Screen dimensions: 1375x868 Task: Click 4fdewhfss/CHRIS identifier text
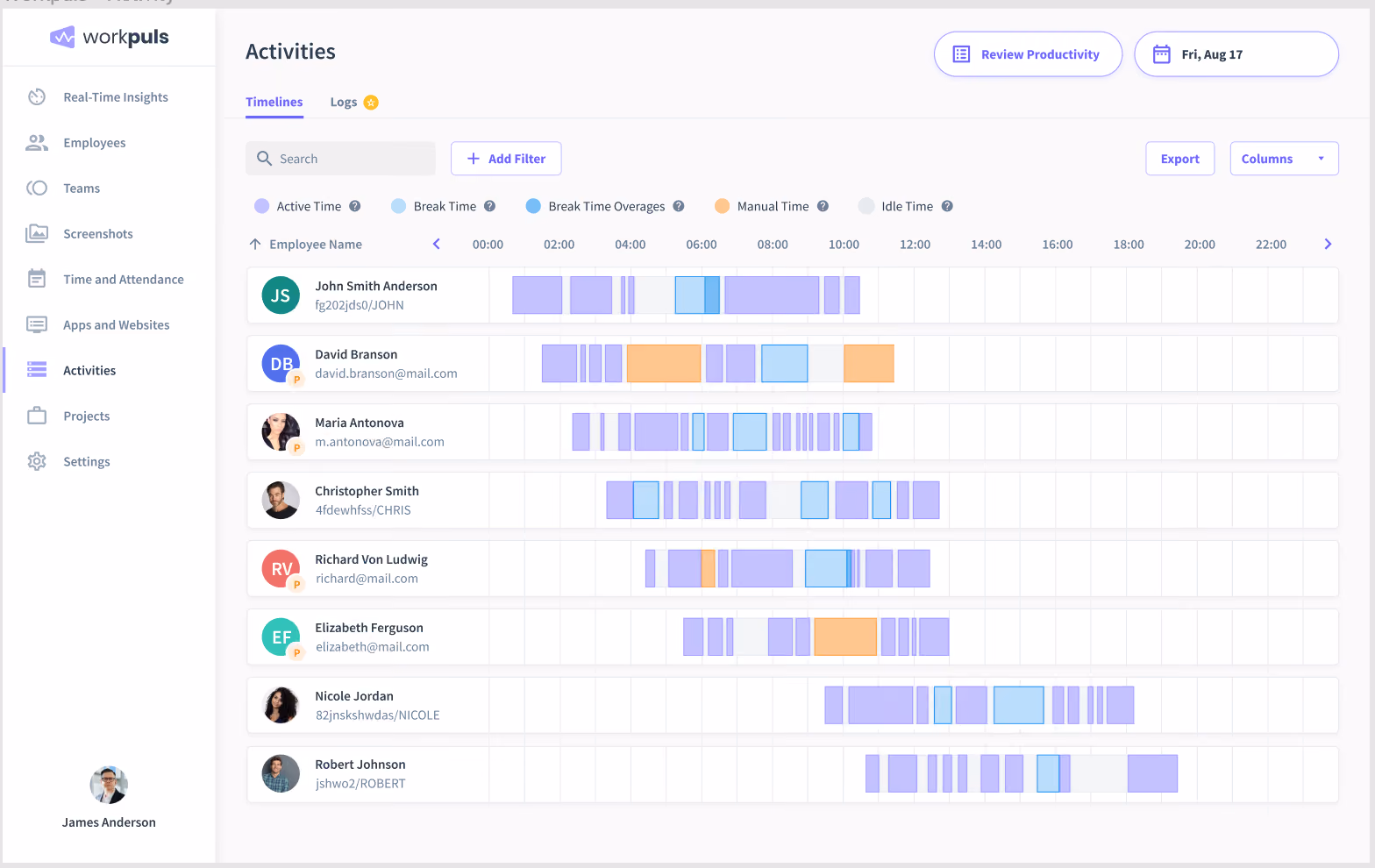click(363, 510)
